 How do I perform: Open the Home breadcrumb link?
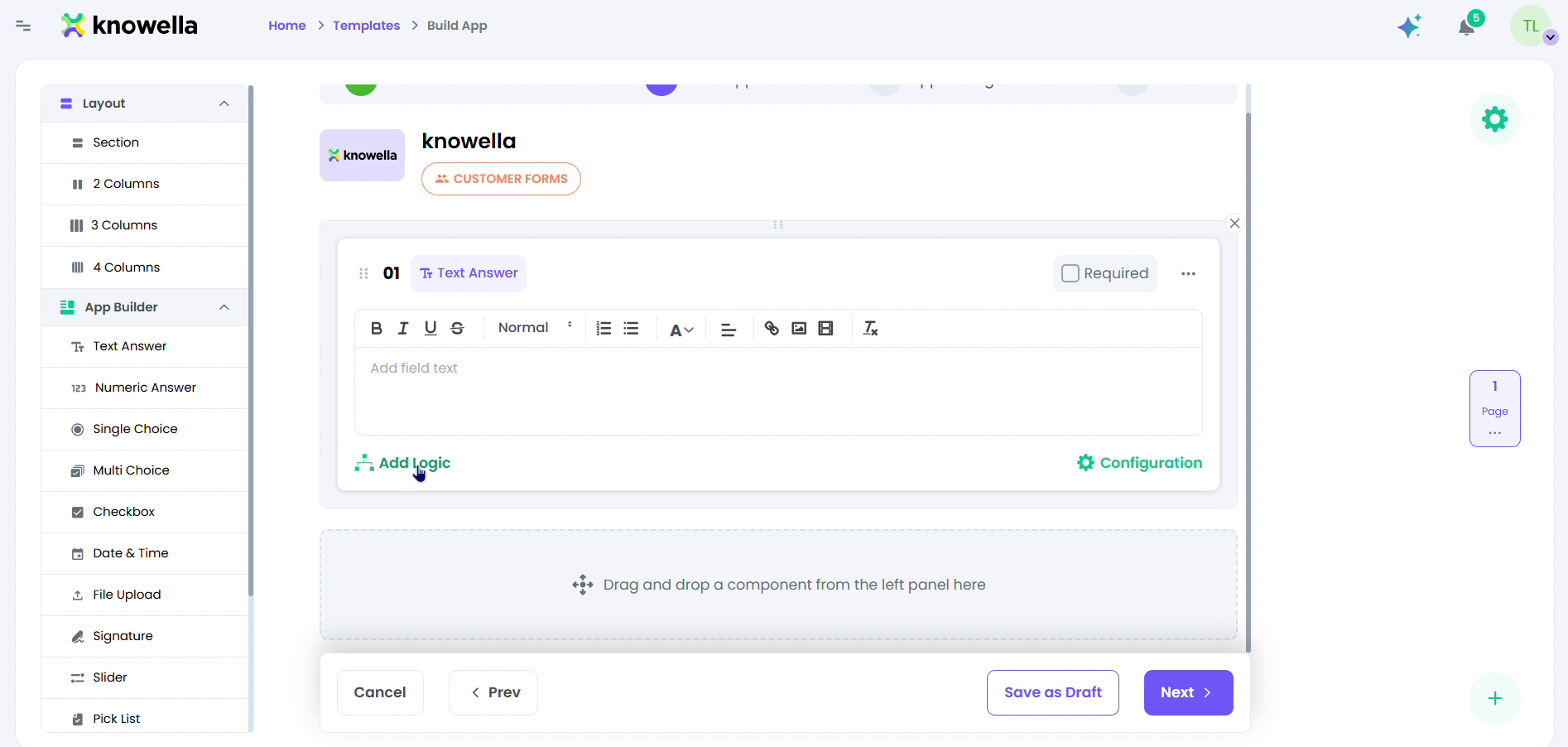287,26
